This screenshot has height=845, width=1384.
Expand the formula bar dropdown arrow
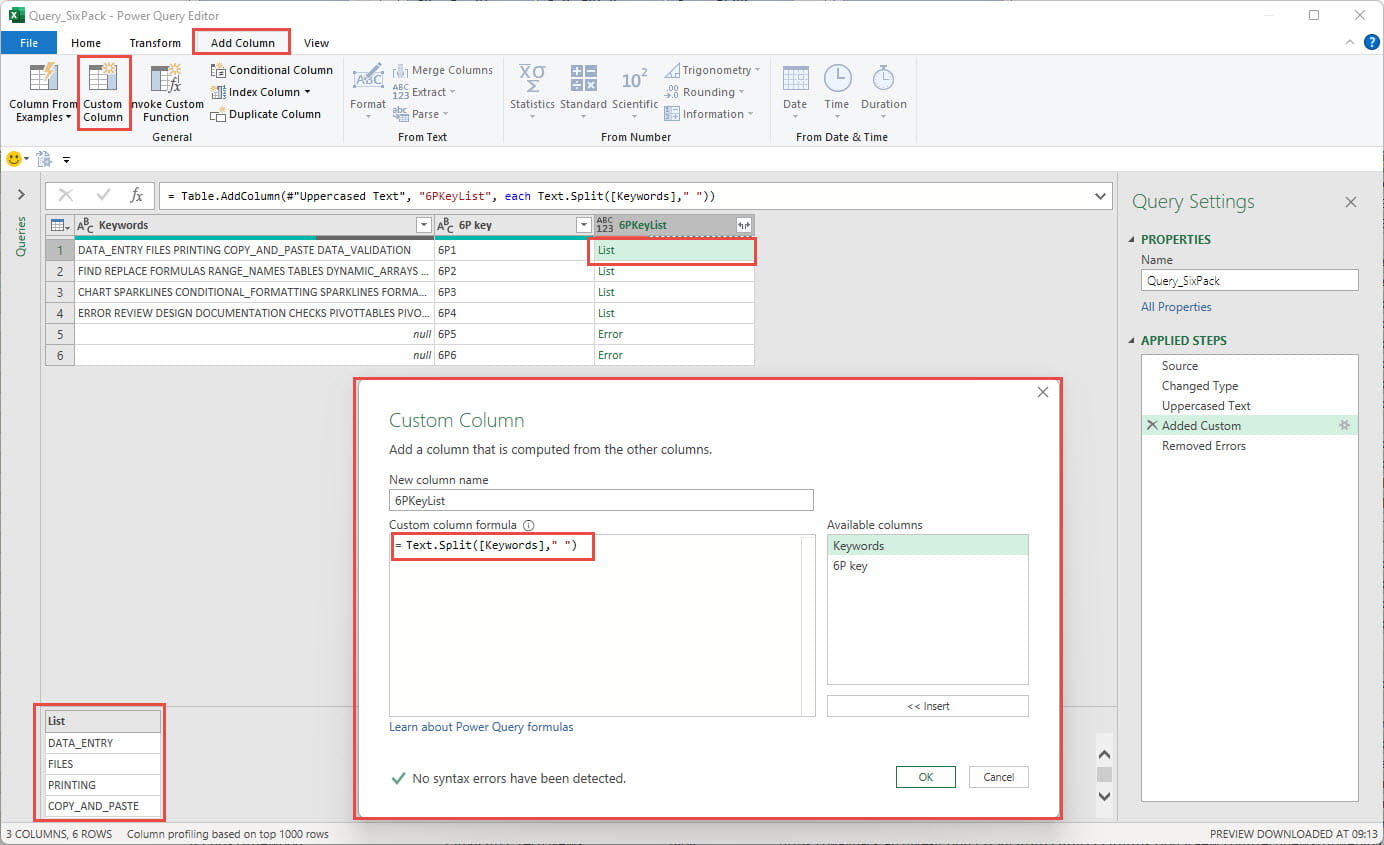coord(1101,196)
